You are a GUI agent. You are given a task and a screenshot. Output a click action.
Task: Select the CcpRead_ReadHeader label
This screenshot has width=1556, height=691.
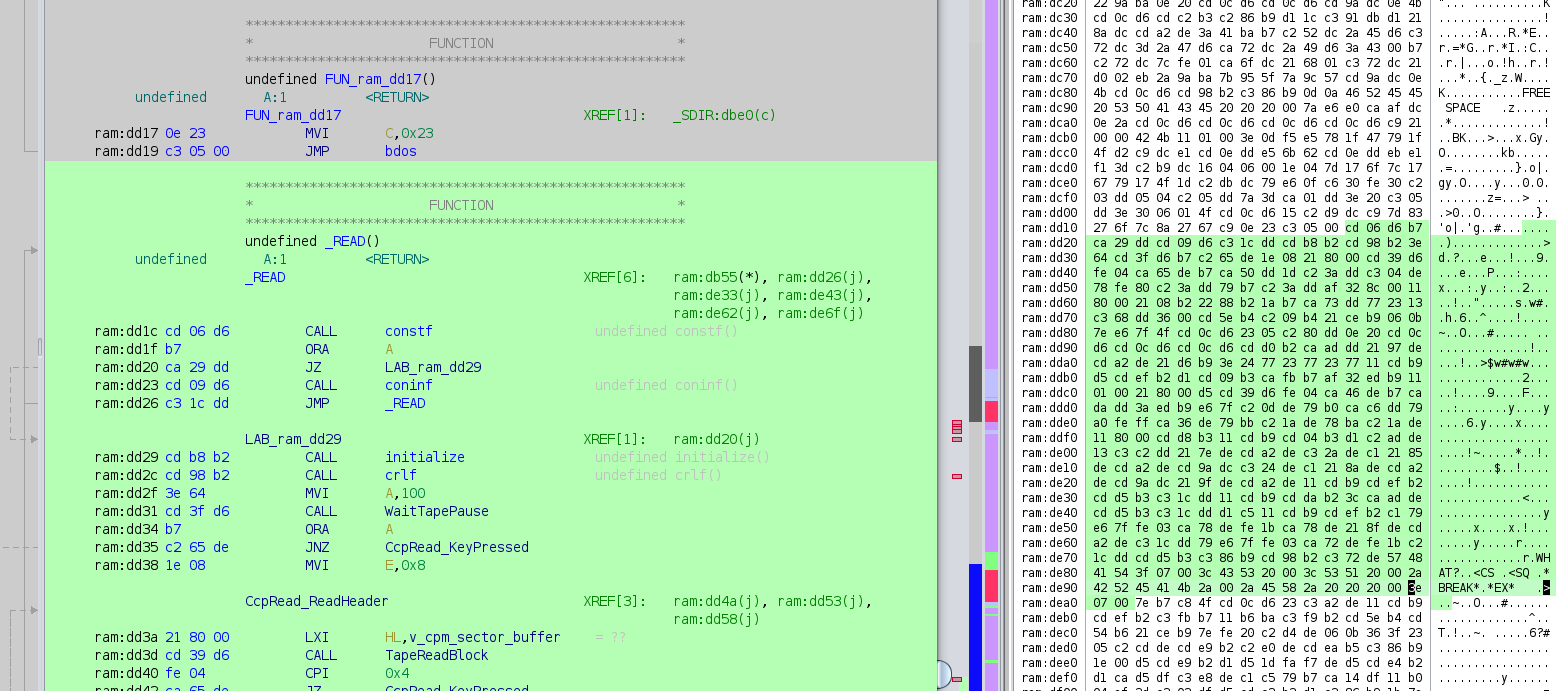[316, 601]
